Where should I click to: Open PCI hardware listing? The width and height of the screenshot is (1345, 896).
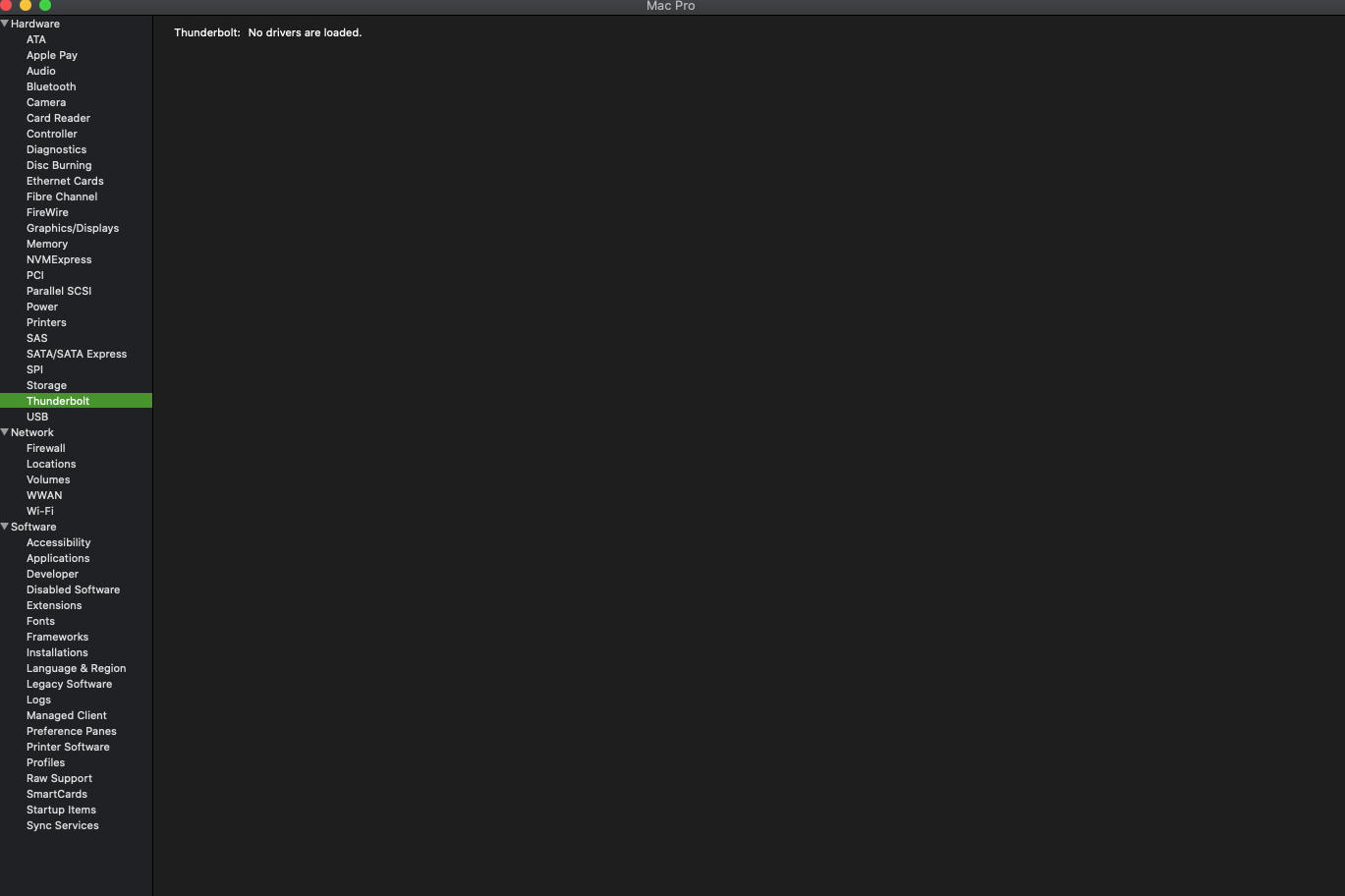pos(35,275)
